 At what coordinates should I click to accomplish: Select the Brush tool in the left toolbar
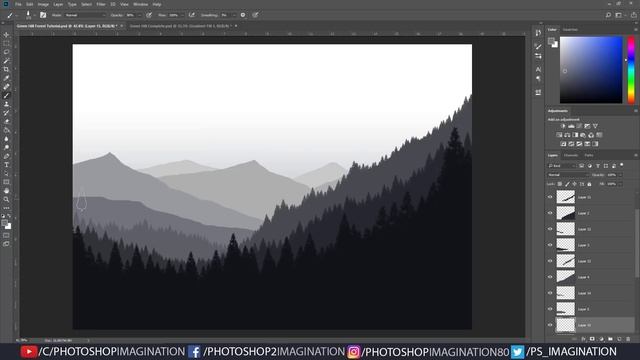click(6, 96)
